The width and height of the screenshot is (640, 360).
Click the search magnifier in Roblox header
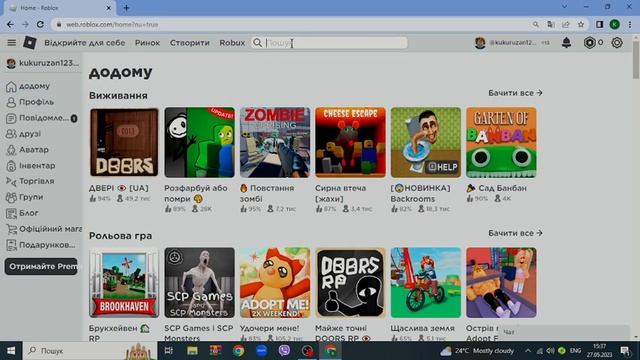257,42
